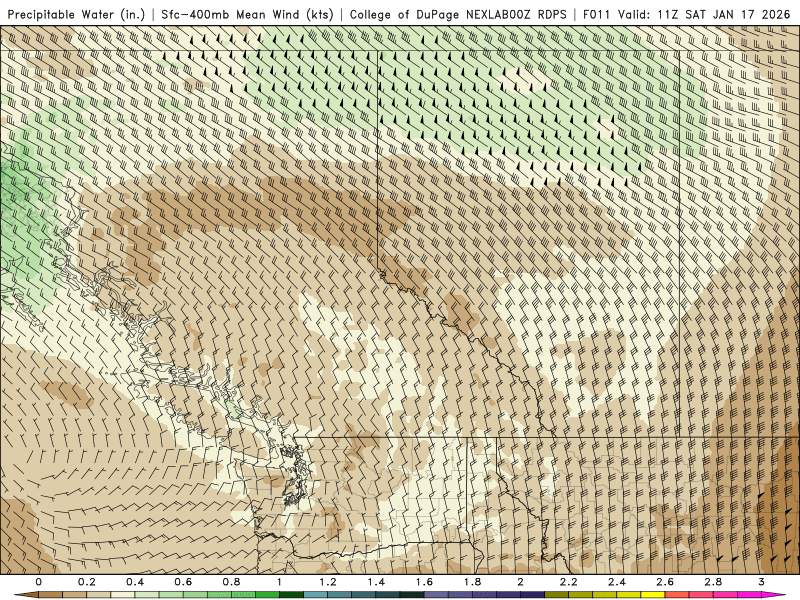
Task: Click the colorbar label '2.6'
Action: click(x=665, y=582)
